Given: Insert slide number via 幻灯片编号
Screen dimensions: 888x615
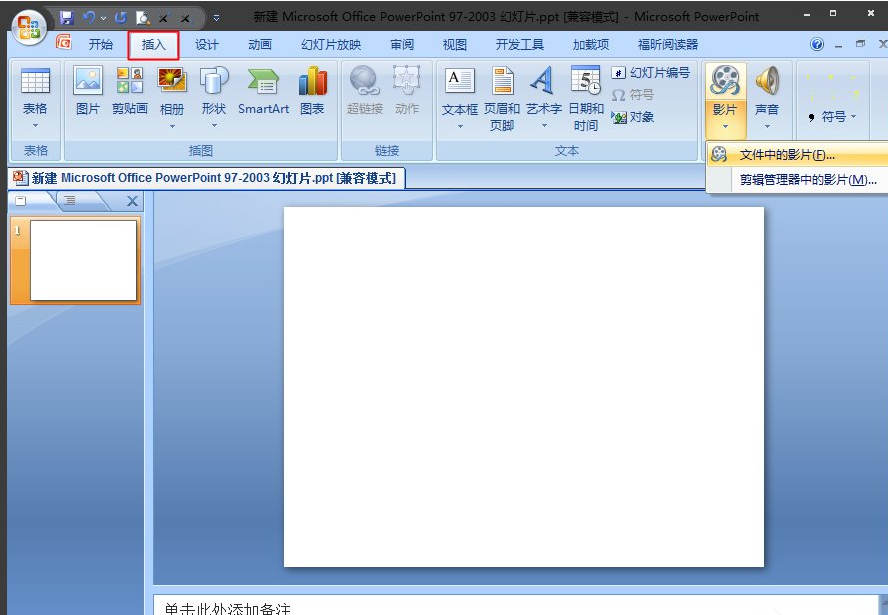Looking at the screenshot, I should 651,72.
